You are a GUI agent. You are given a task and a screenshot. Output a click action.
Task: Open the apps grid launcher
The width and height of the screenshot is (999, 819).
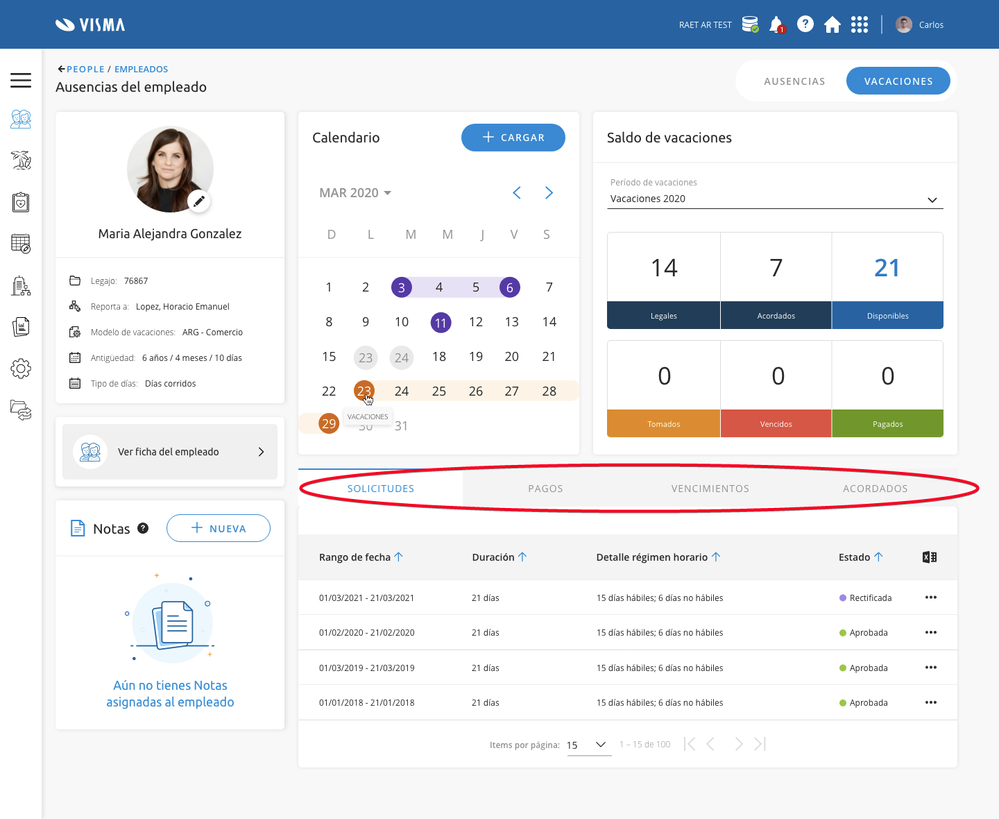tap(859, 25)
